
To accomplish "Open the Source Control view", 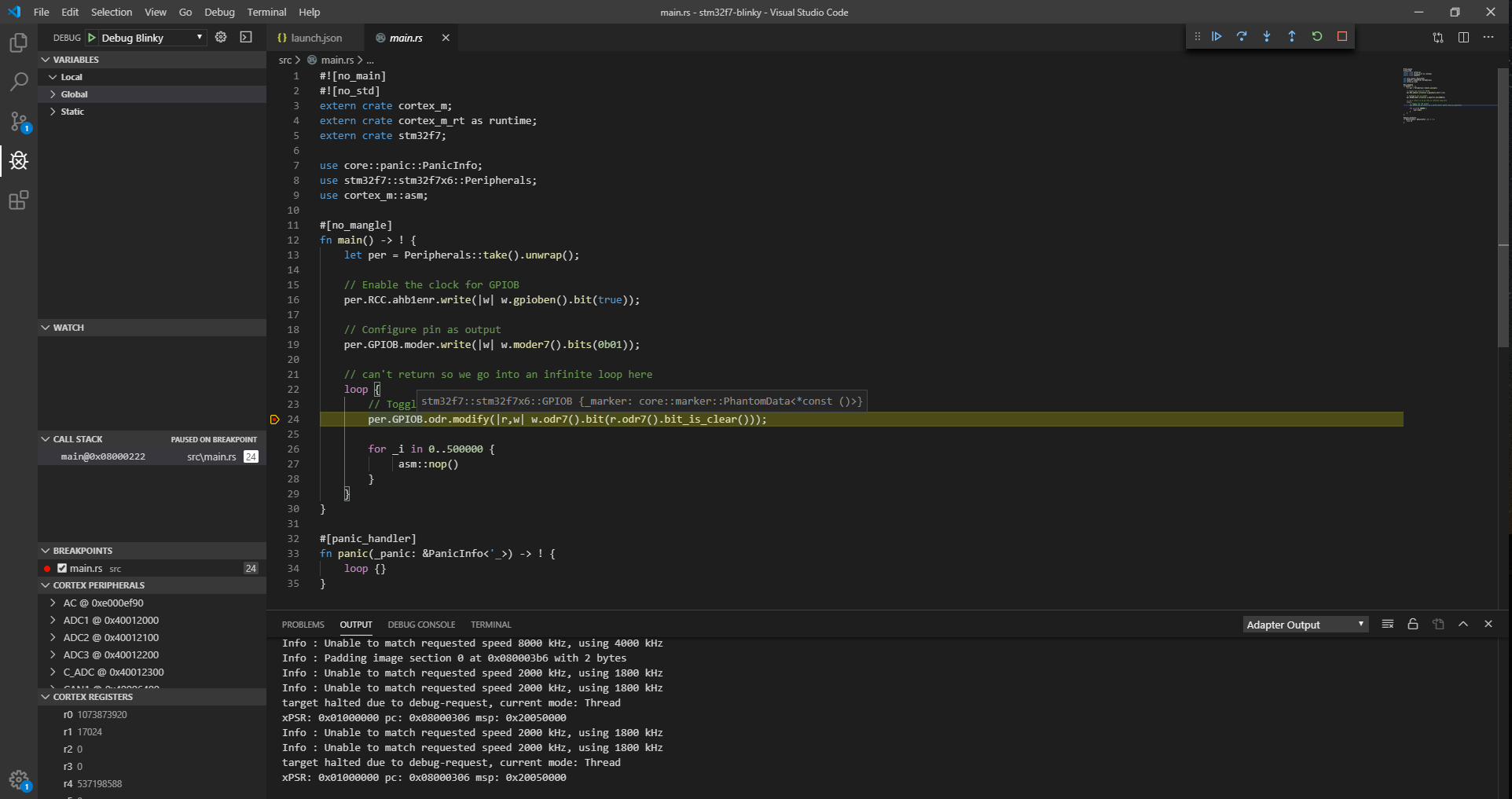I will [x=18, y=122].
